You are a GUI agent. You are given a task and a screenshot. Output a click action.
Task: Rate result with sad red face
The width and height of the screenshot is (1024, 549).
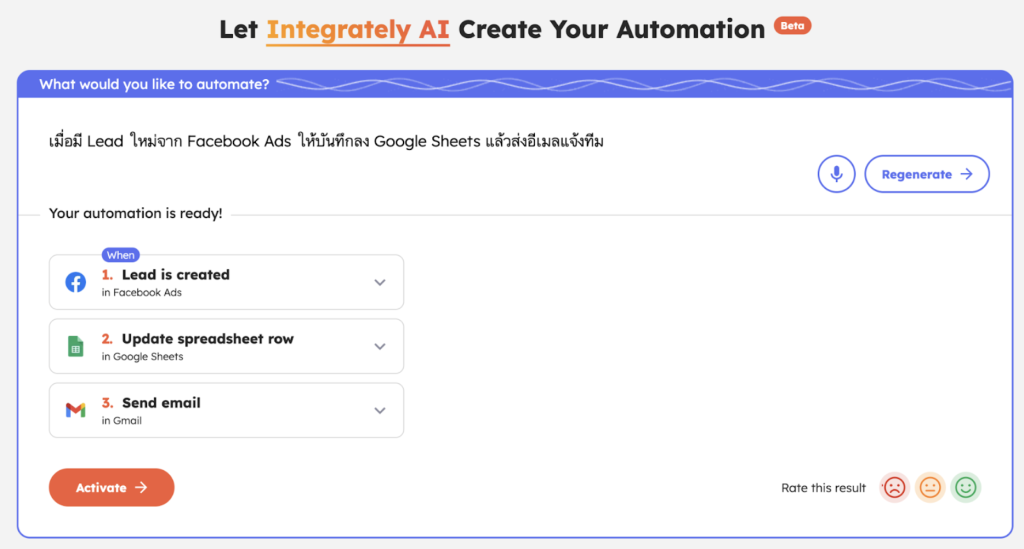point(894,488)
